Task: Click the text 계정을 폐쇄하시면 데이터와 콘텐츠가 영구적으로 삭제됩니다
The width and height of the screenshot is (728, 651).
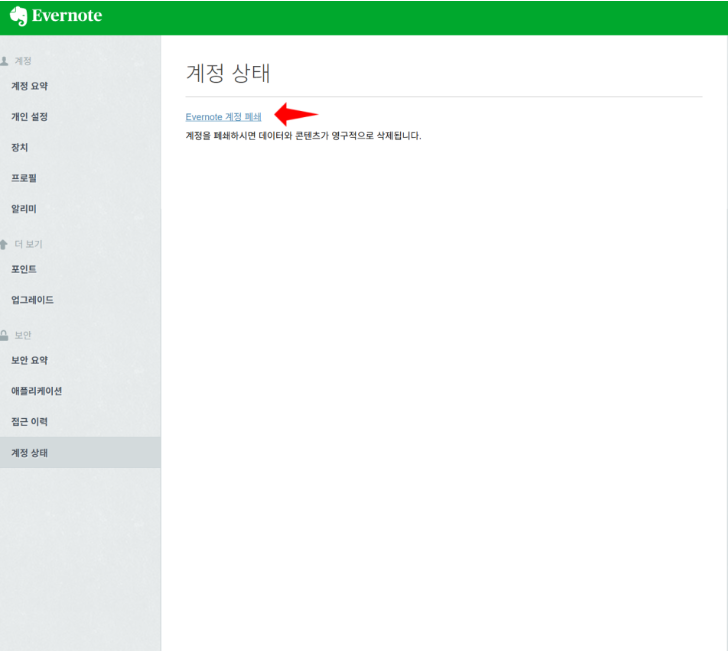Action: click(303, 136)
